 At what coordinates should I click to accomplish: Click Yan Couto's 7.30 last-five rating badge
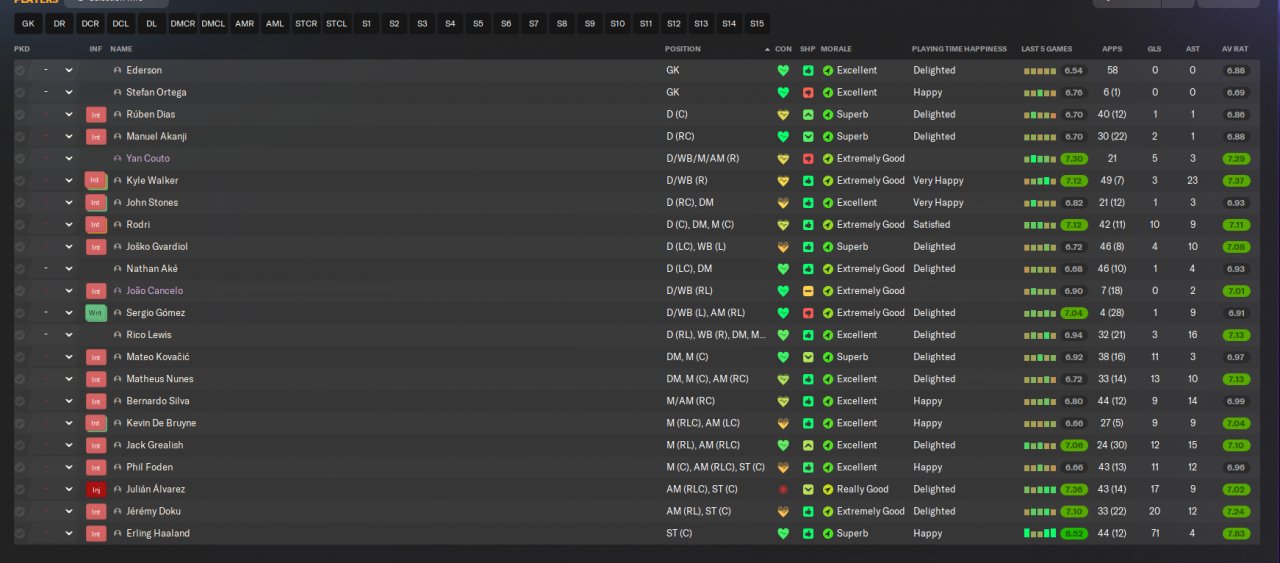click(x=1074, y=159)
